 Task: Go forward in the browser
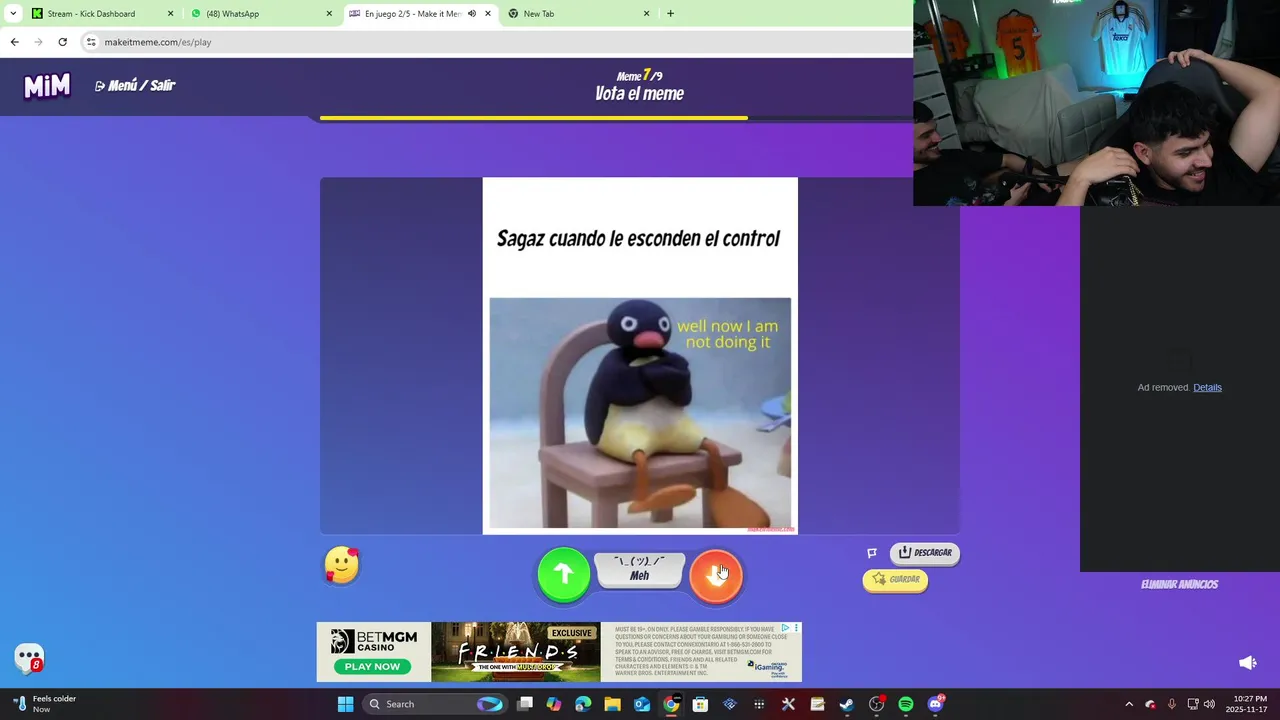(38, 42)
